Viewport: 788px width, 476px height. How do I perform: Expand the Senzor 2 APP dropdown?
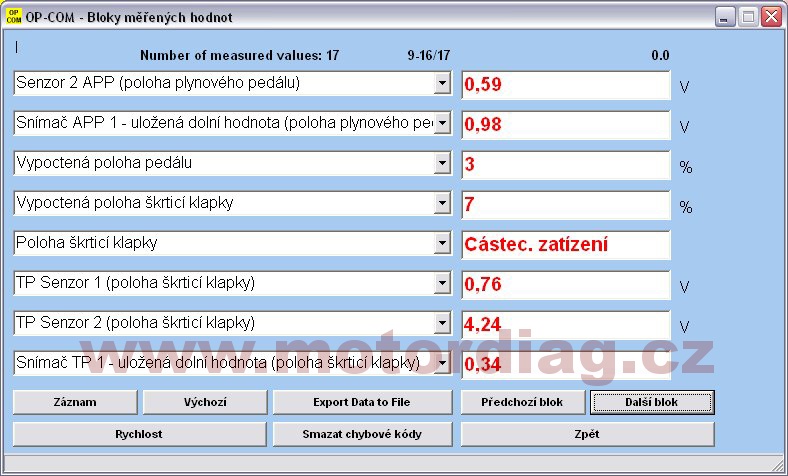442,85
